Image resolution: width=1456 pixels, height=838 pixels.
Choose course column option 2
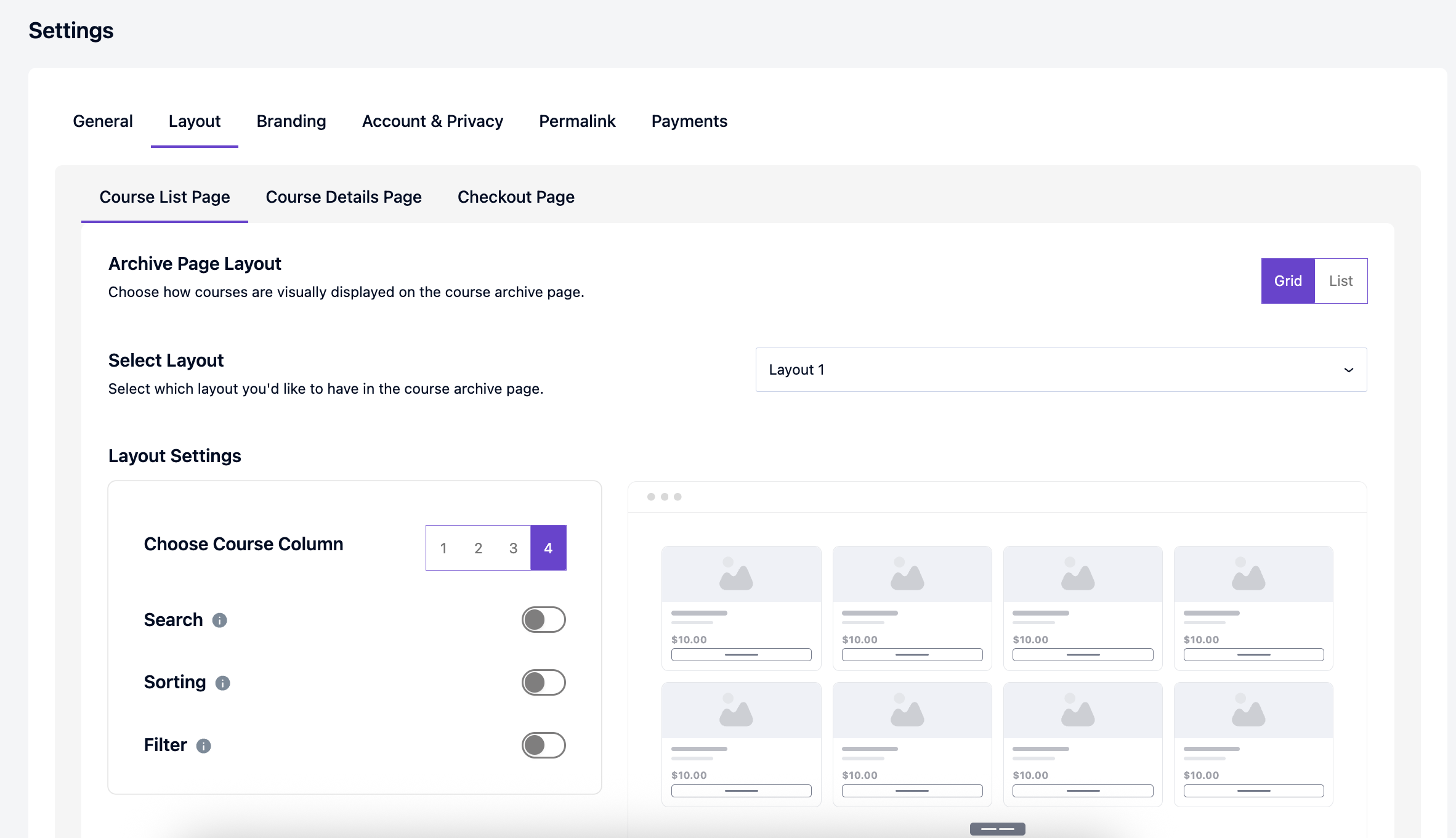(x=478, y=547)
